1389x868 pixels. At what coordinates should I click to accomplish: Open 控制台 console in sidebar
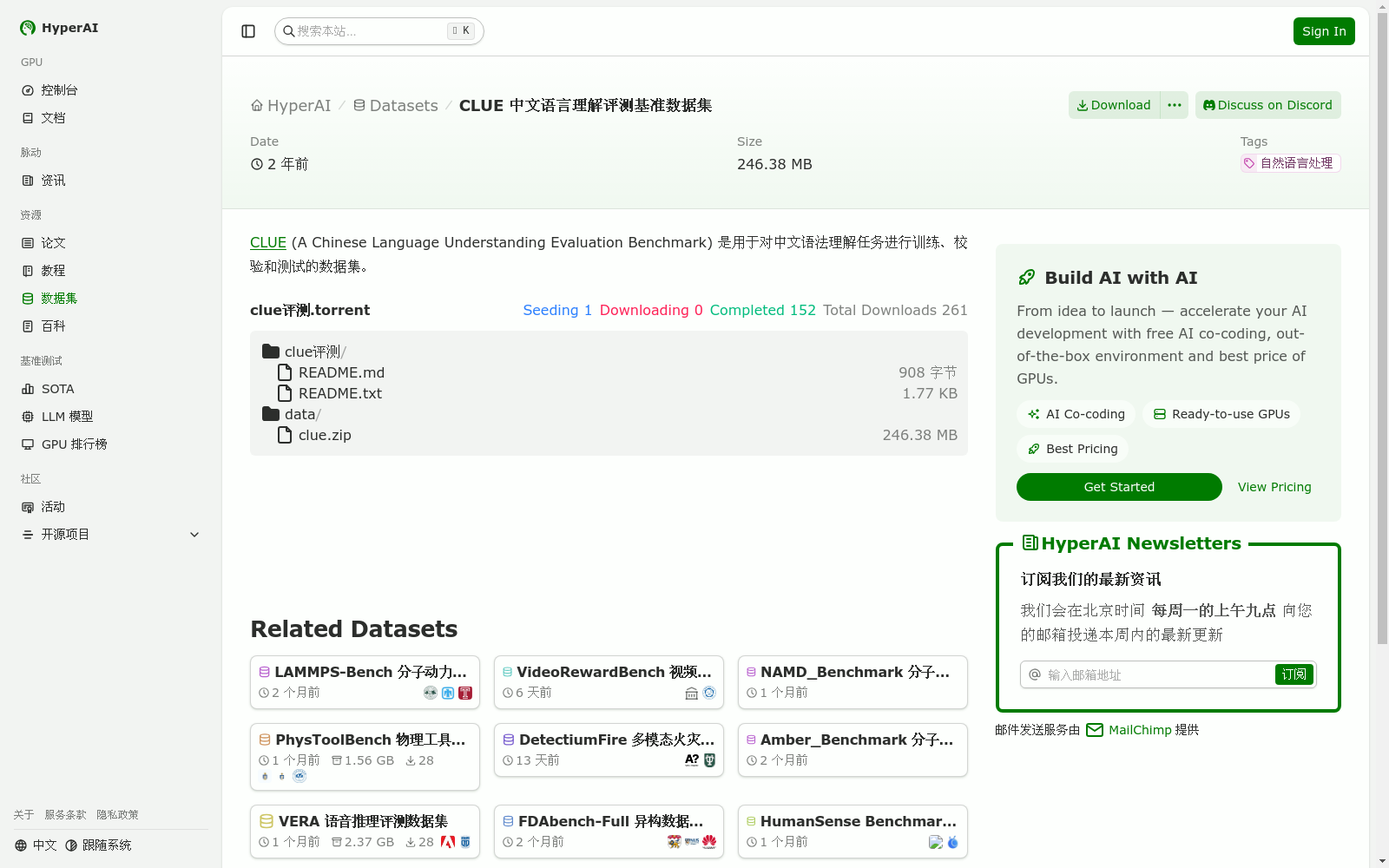(x=59, y=90)
